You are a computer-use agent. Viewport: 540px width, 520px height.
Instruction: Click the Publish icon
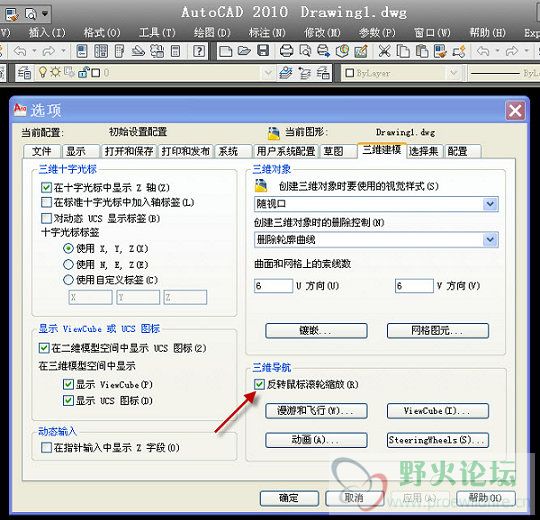point(323,51)
